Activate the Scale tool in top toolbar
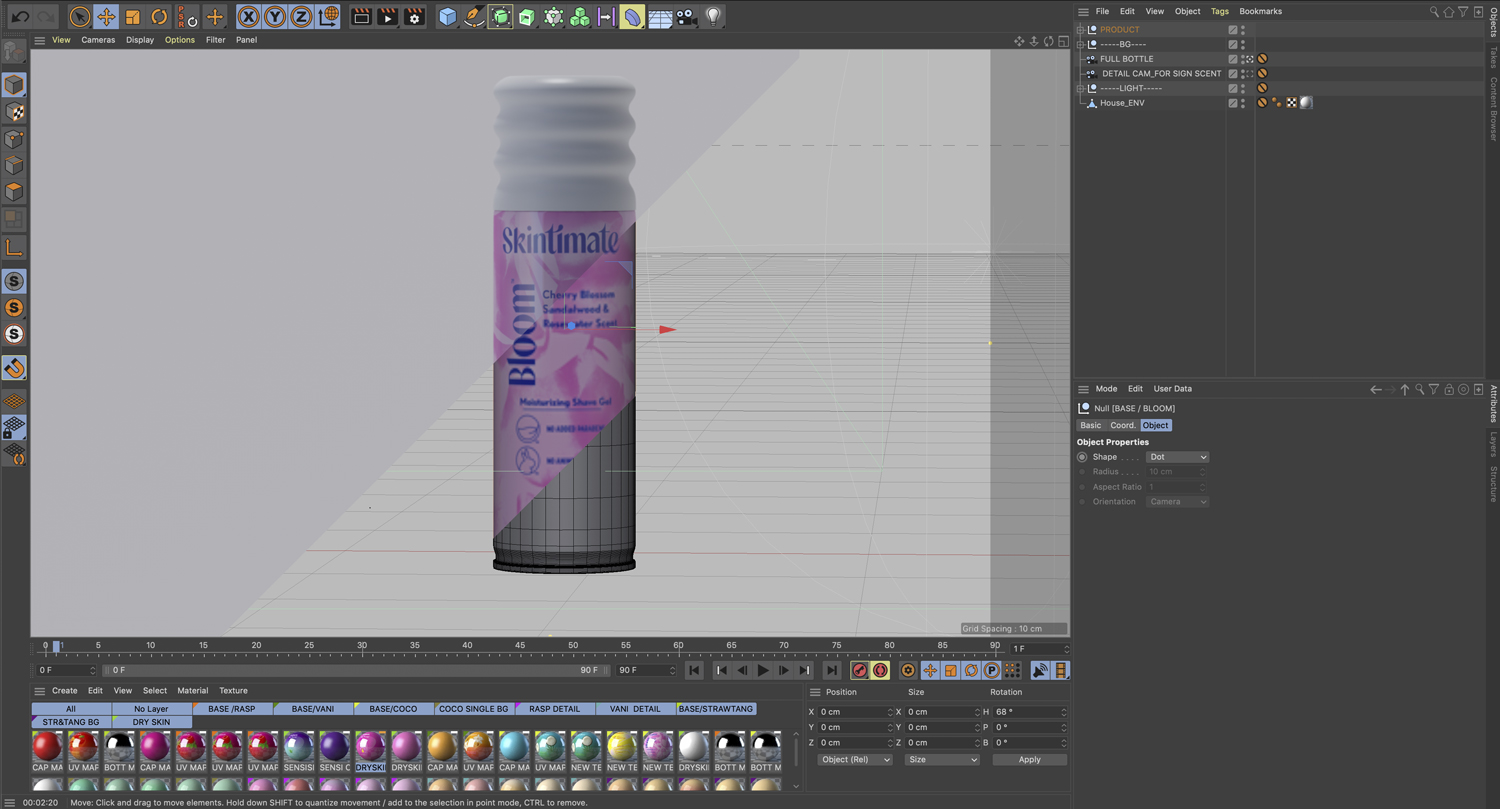1500x809 pixels. [133, 17]
